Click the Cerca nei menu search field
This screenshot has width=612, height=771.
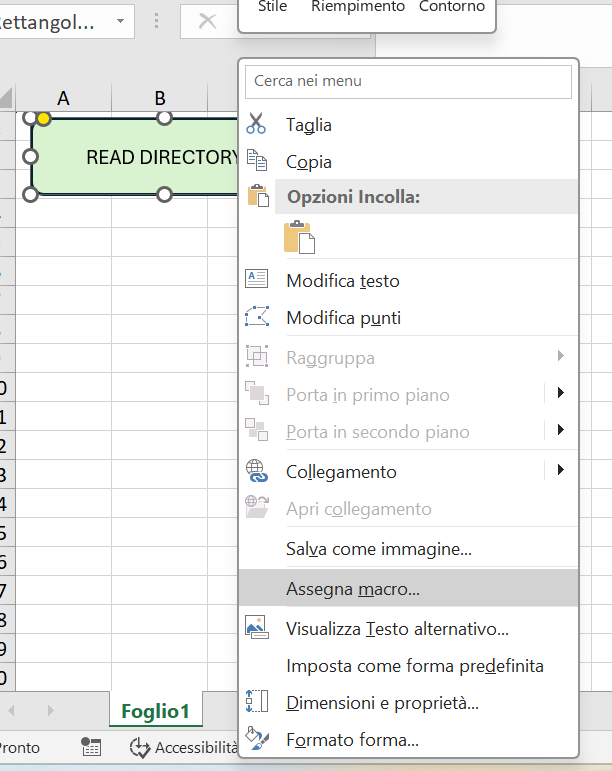(408, 81)
